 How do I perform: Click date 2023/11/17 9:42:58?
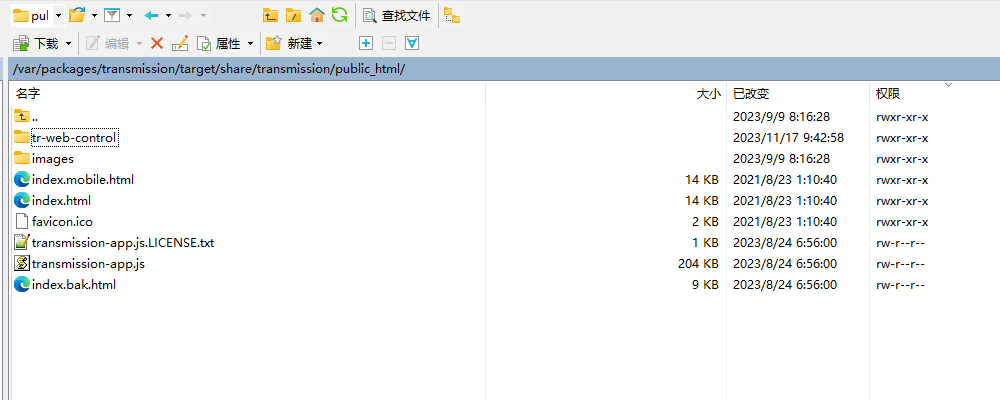pyautogui.click(x=788, y=138)
